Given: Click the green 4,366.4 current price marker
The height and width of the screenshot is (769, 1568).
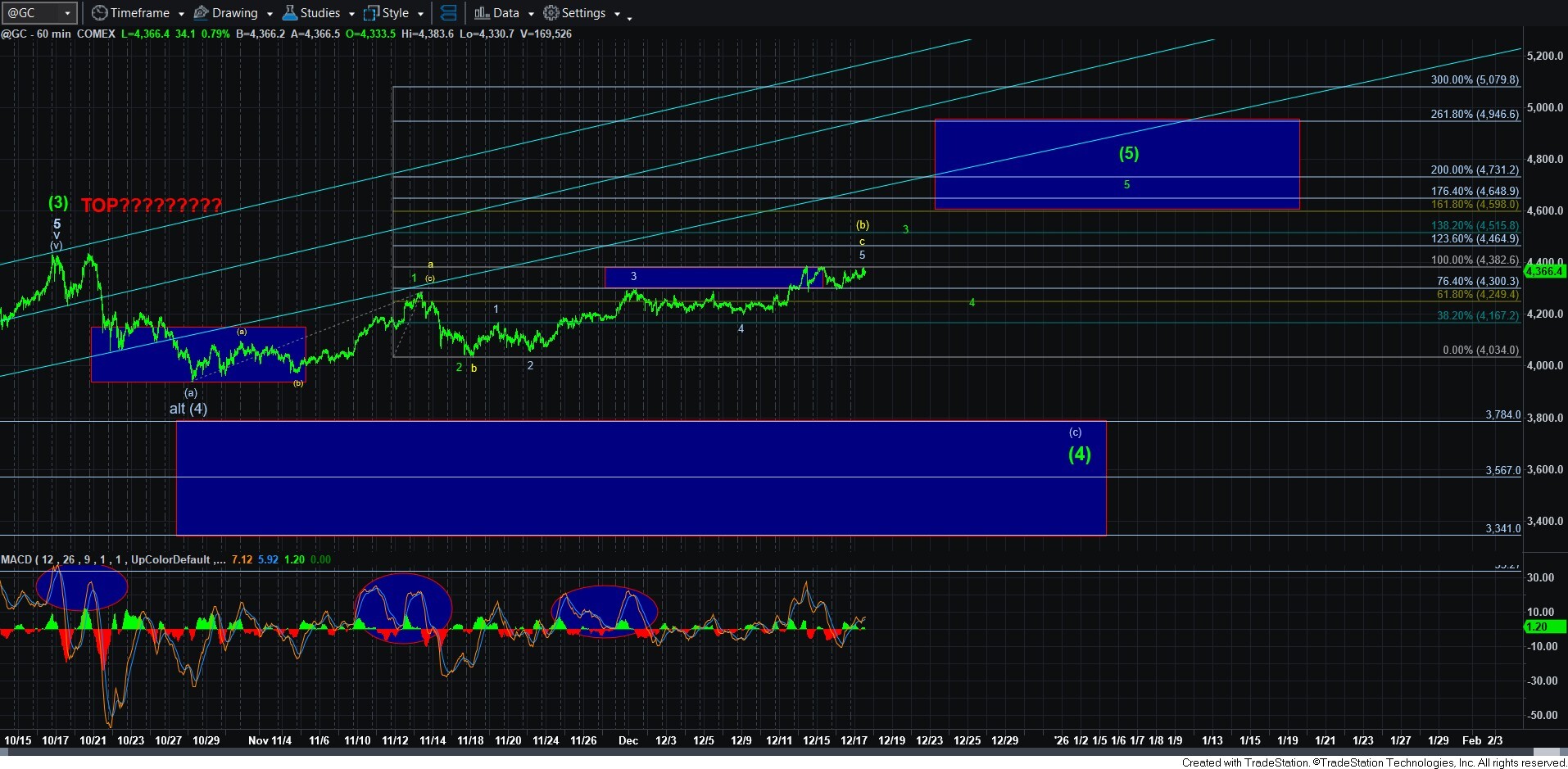Looking at the screenshot, I should (1545, 271).
